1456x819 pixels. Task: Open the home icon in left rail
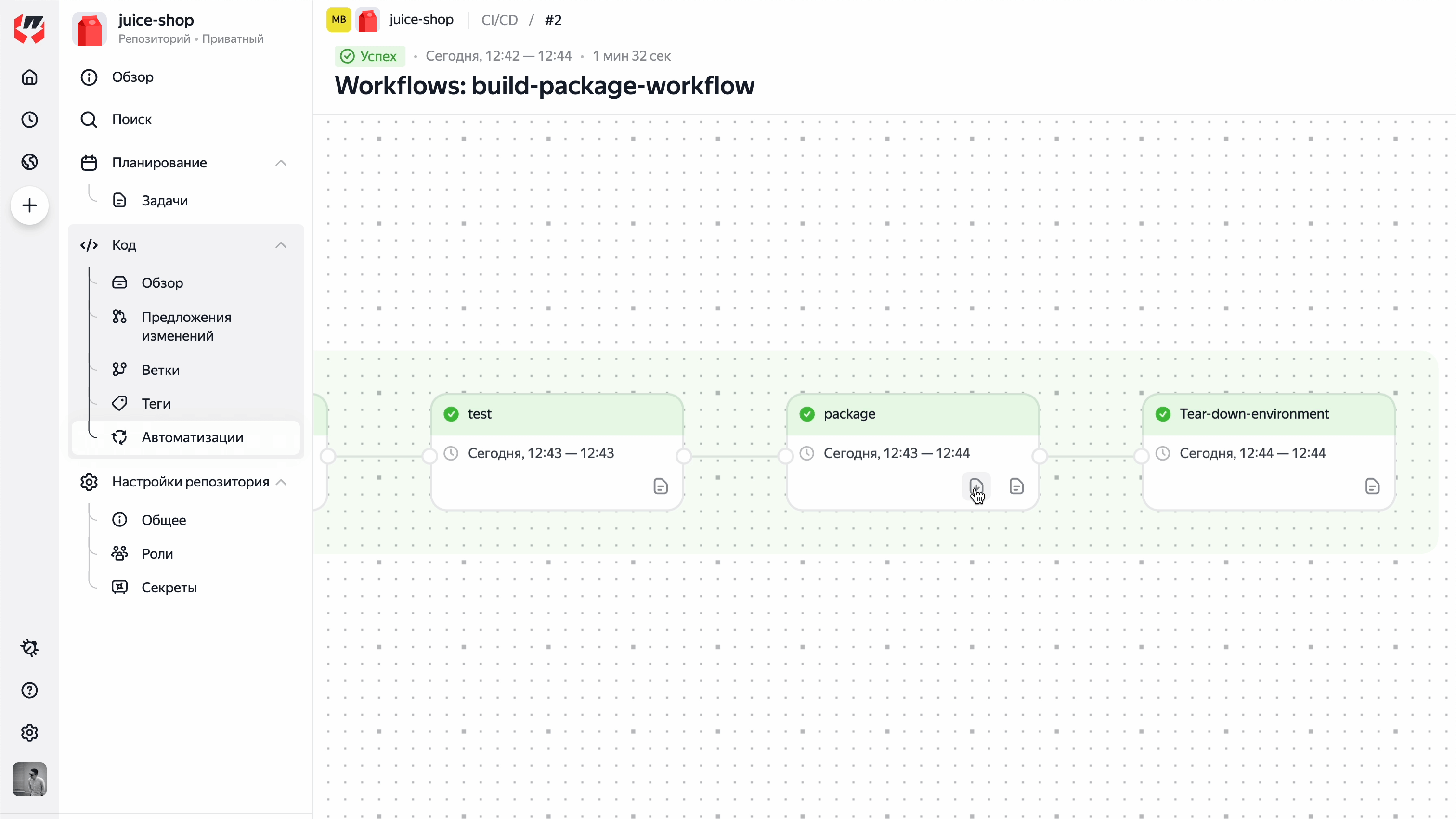point(29,77)
